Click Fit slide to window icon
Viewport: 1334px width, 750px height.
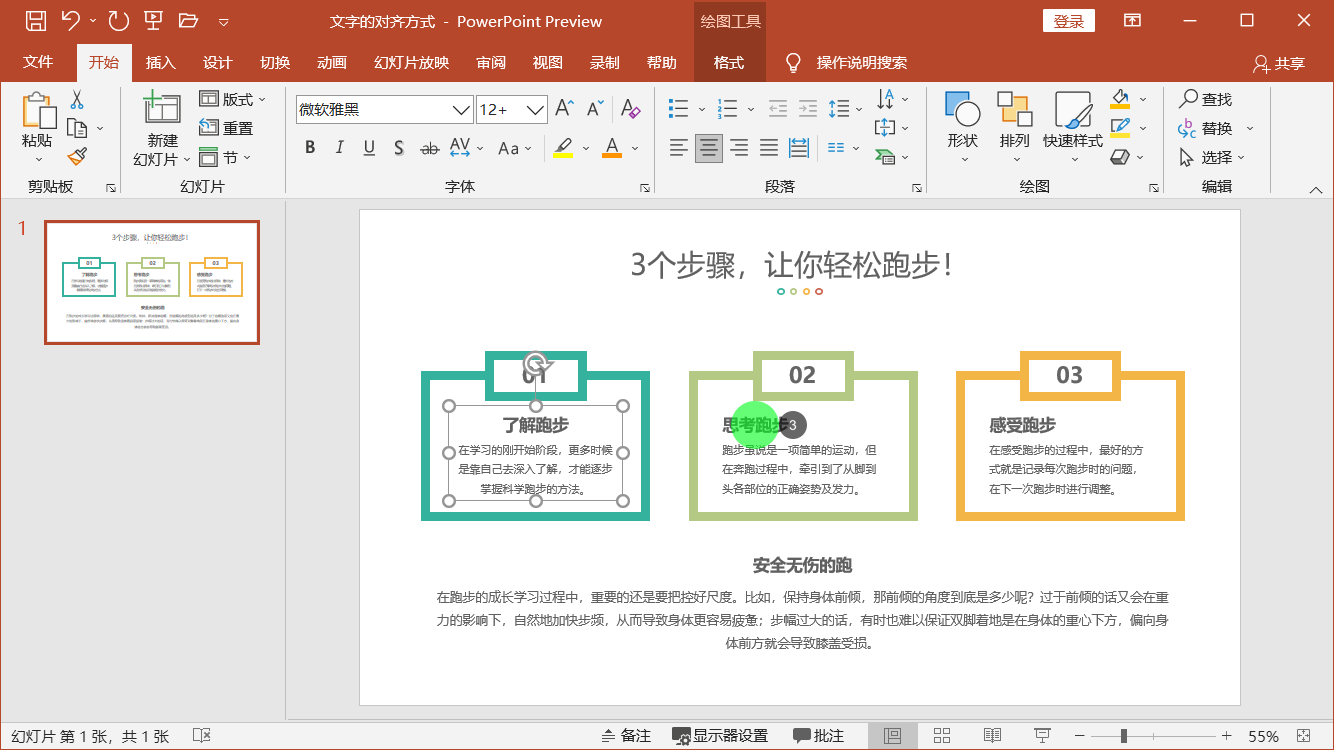coord(1303,736)
